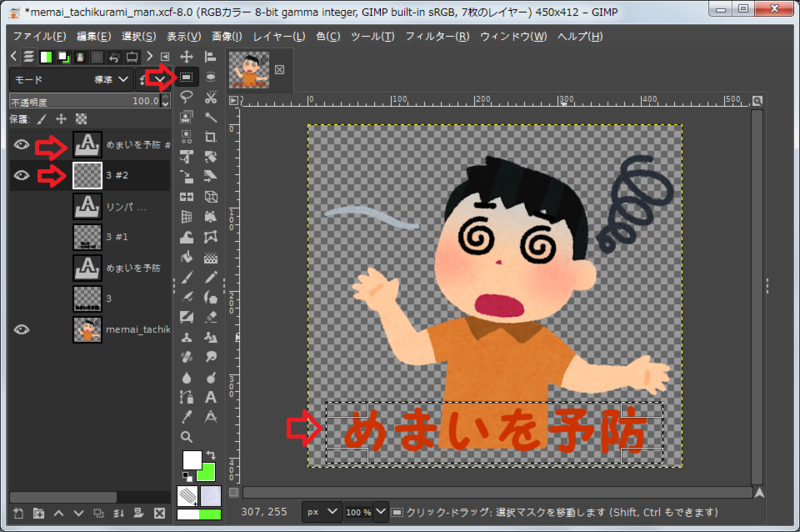The width and height of the screenshot is (800, 532).
Task: Select the Text tool
Action: 210,397
